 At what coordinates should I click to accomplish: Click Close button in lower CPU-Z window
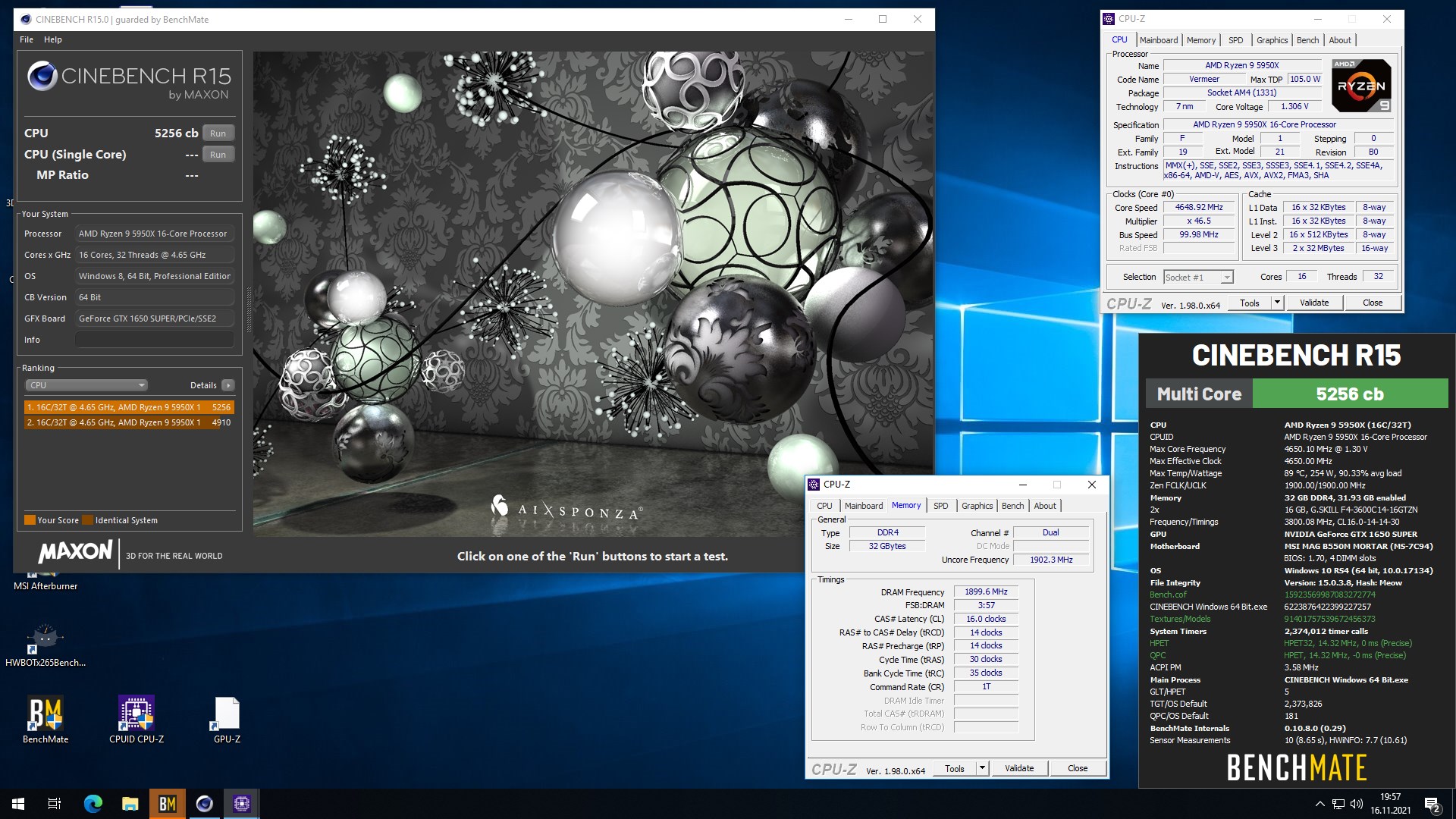1078,768
